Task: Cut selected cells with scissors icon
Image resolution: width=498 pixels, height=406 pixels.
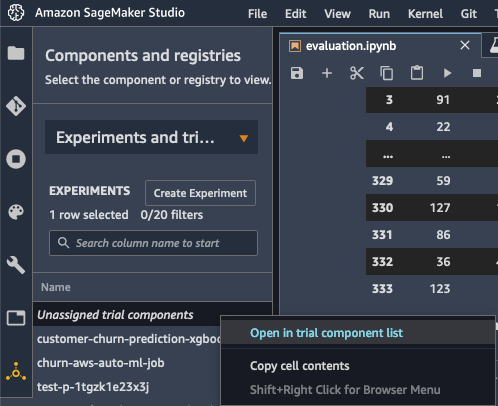Action: (x=357, y=73)
